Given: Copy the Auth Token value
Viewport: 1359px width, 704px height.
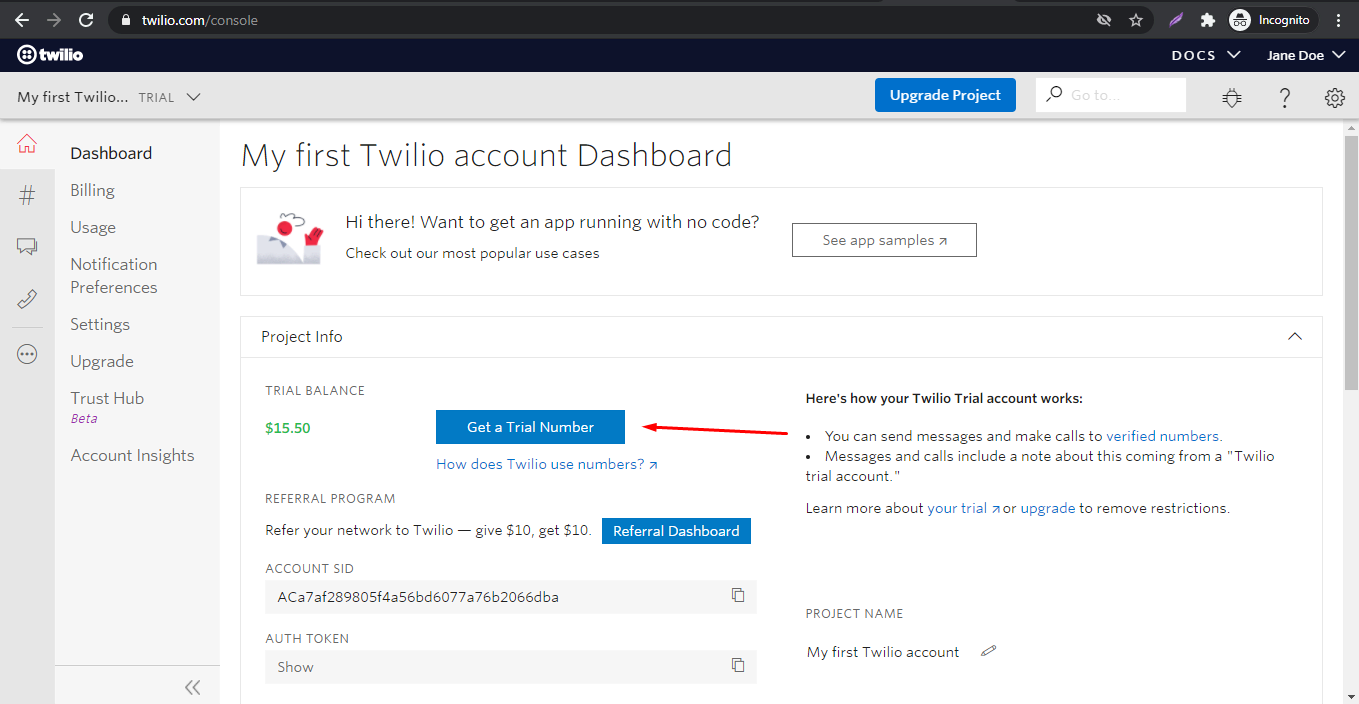Looking at the screenshot, I should pyautogui.click(x=738, y=666).
